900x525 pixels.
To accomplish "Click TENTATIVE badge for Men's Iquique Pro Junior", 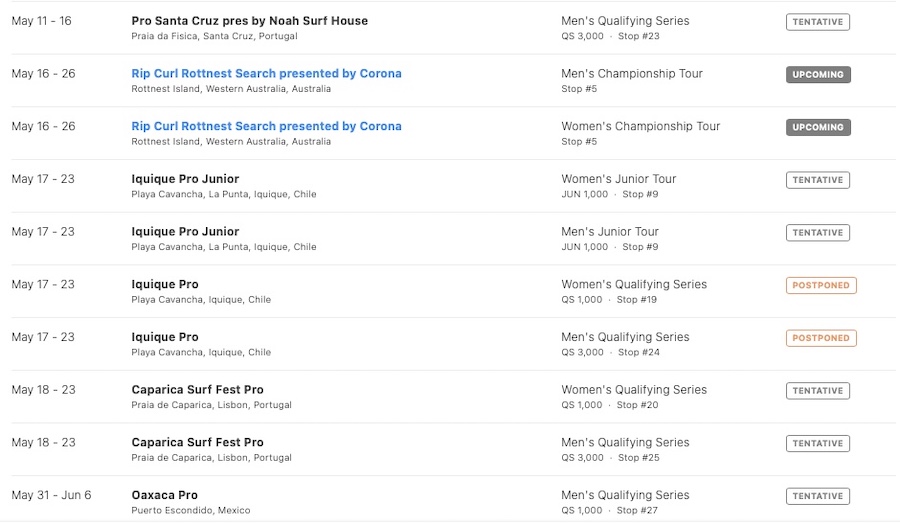I will 817,233.
